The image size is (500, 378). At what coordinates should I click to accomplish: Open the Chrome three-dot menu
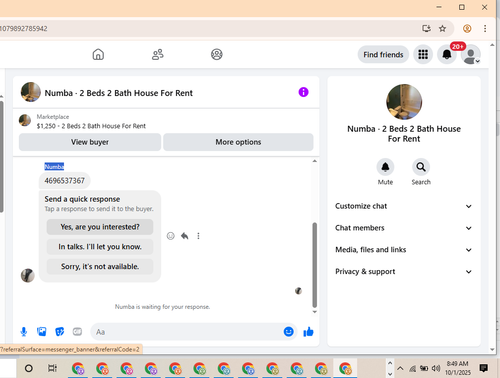click(485, 29)
